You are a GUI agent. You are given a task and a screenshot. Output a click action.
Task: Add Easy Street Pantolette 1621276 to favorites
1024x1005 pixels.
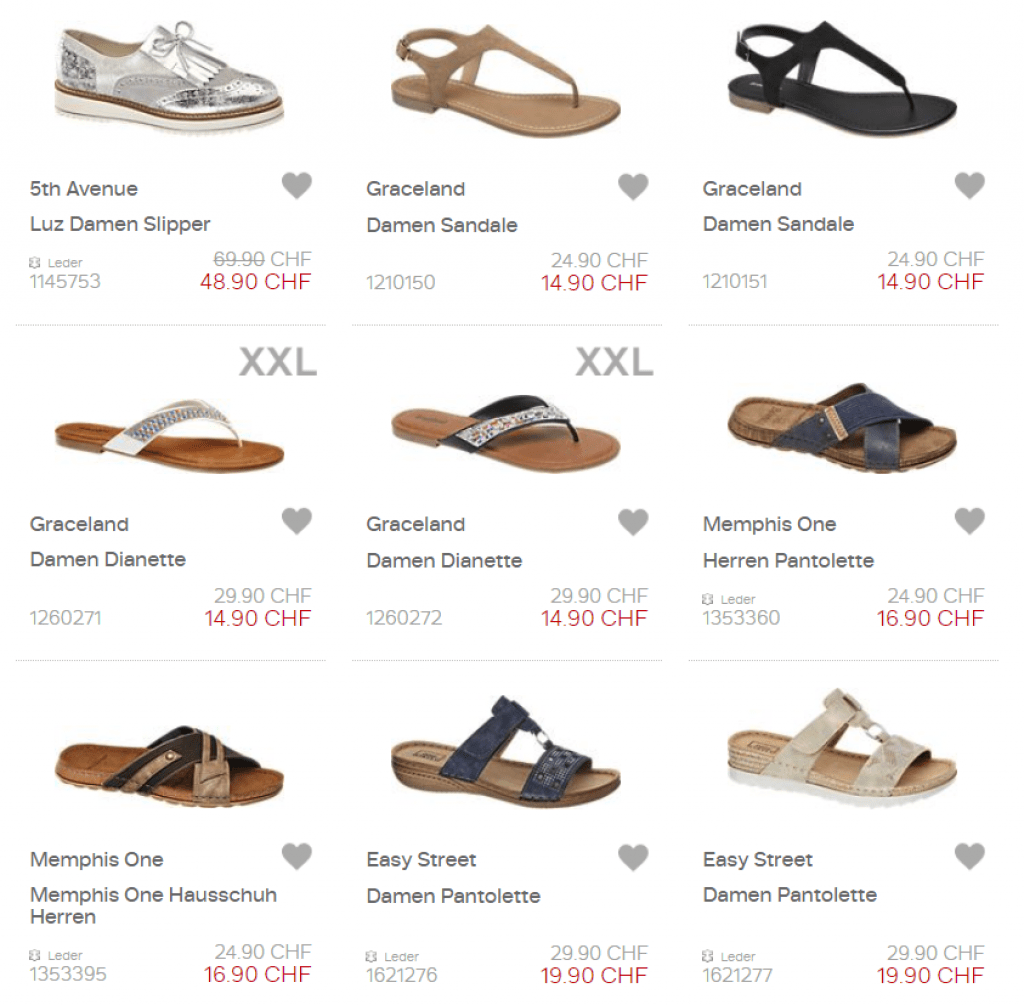[x=633, y=857]
